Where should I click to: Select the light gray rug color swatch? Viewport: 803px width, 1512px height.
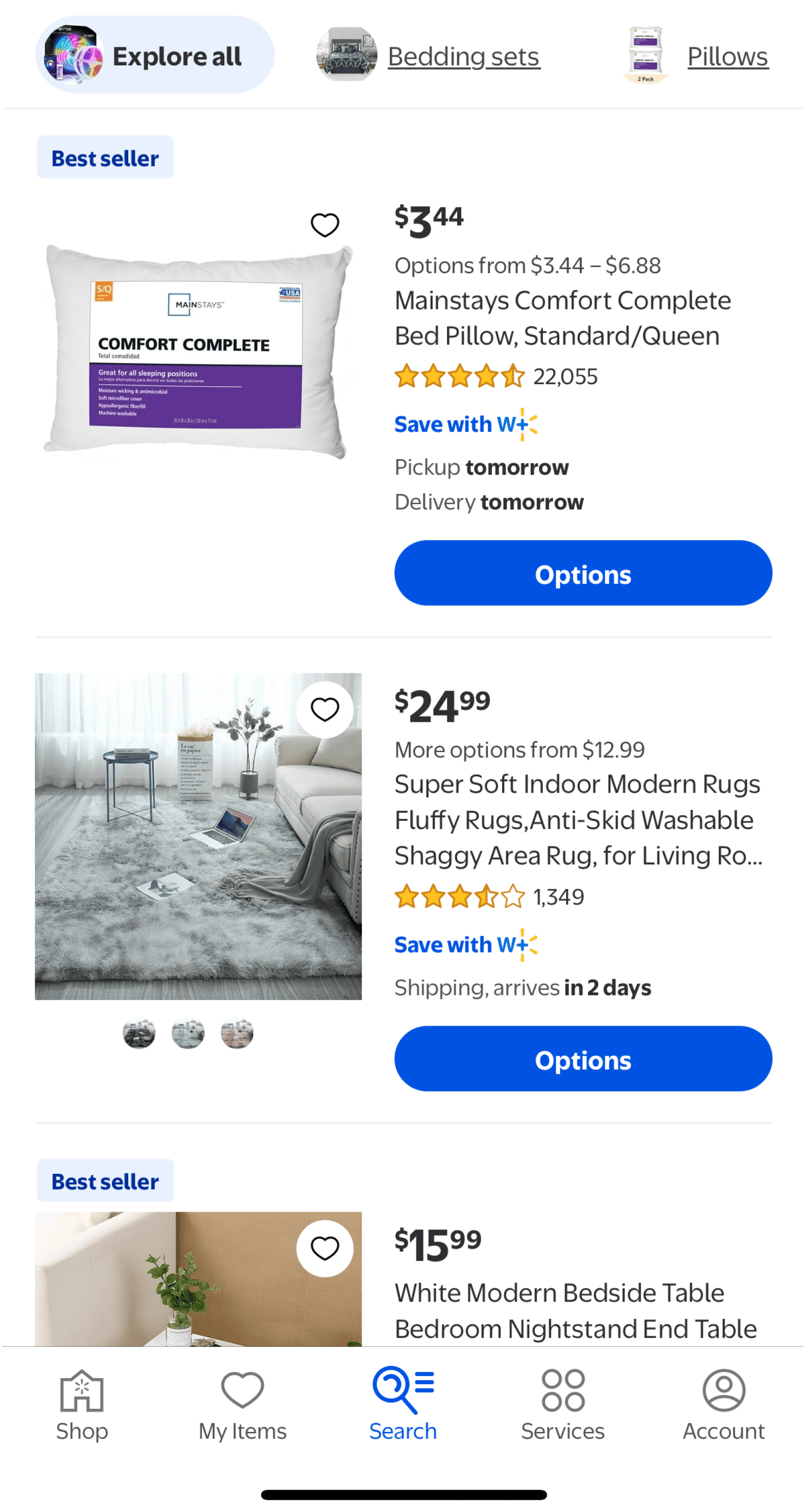188,1033
